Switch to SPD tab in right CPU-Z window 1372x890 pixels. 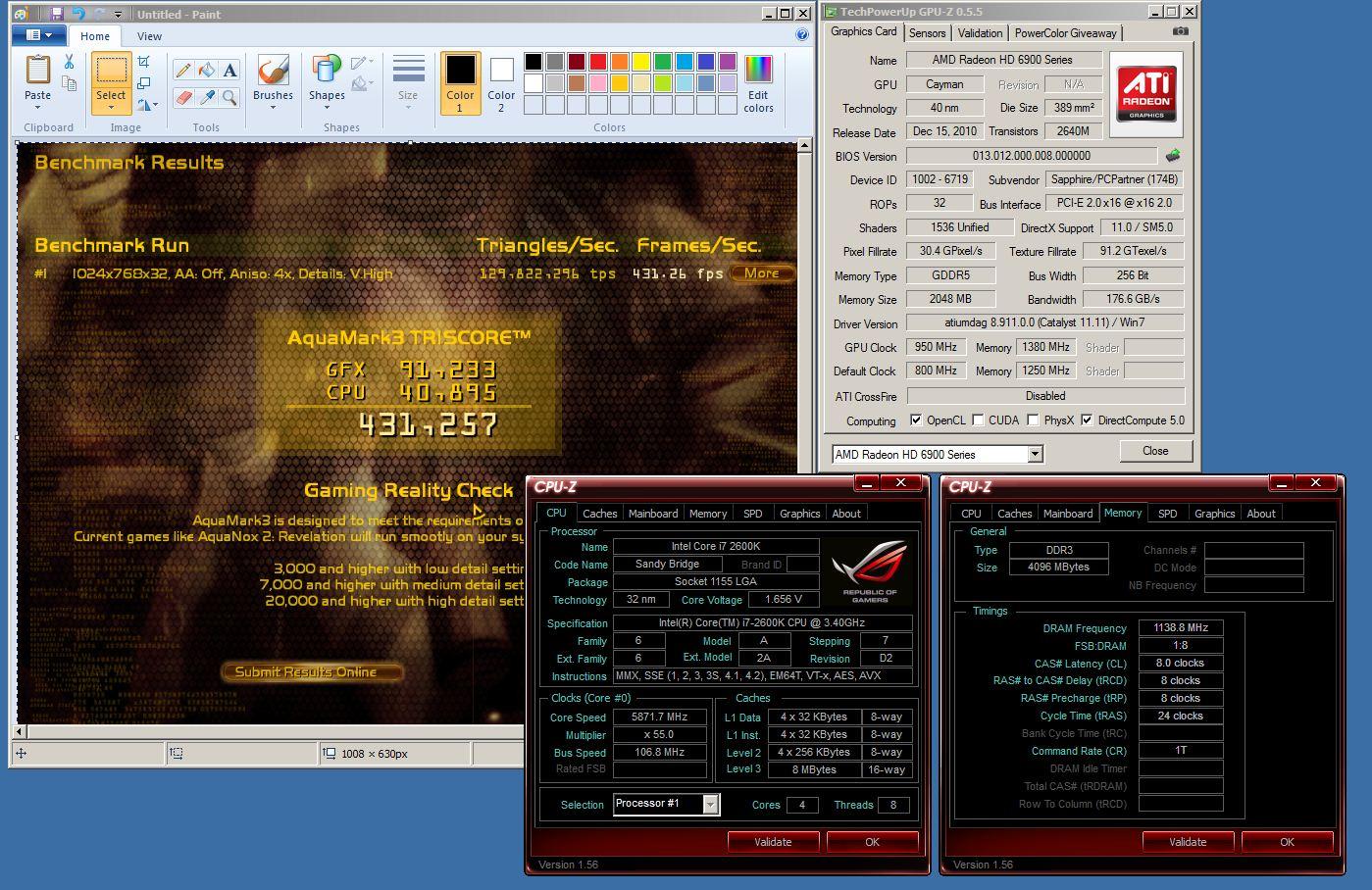coord(1167,514)
